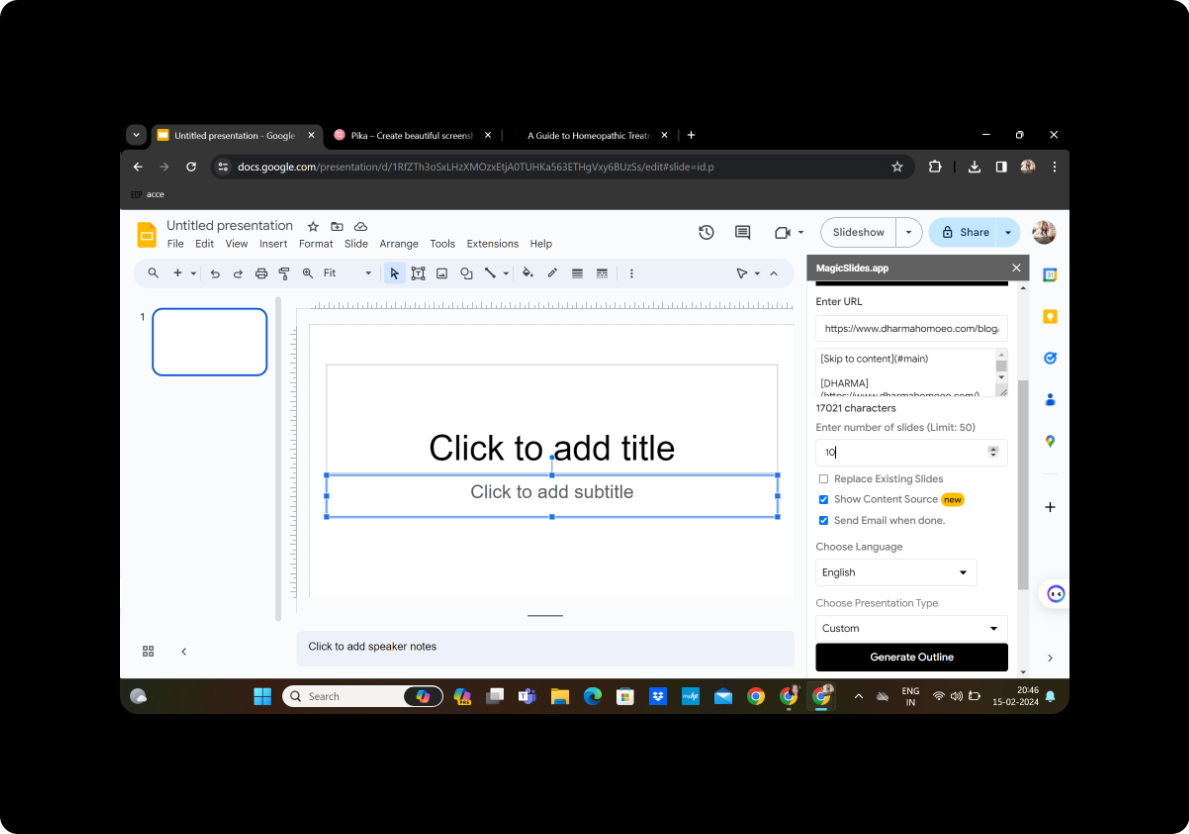The width and height of the screenshot is (1189, 834).
Task: Open the File menu
Action: click(x=175, y=244)
